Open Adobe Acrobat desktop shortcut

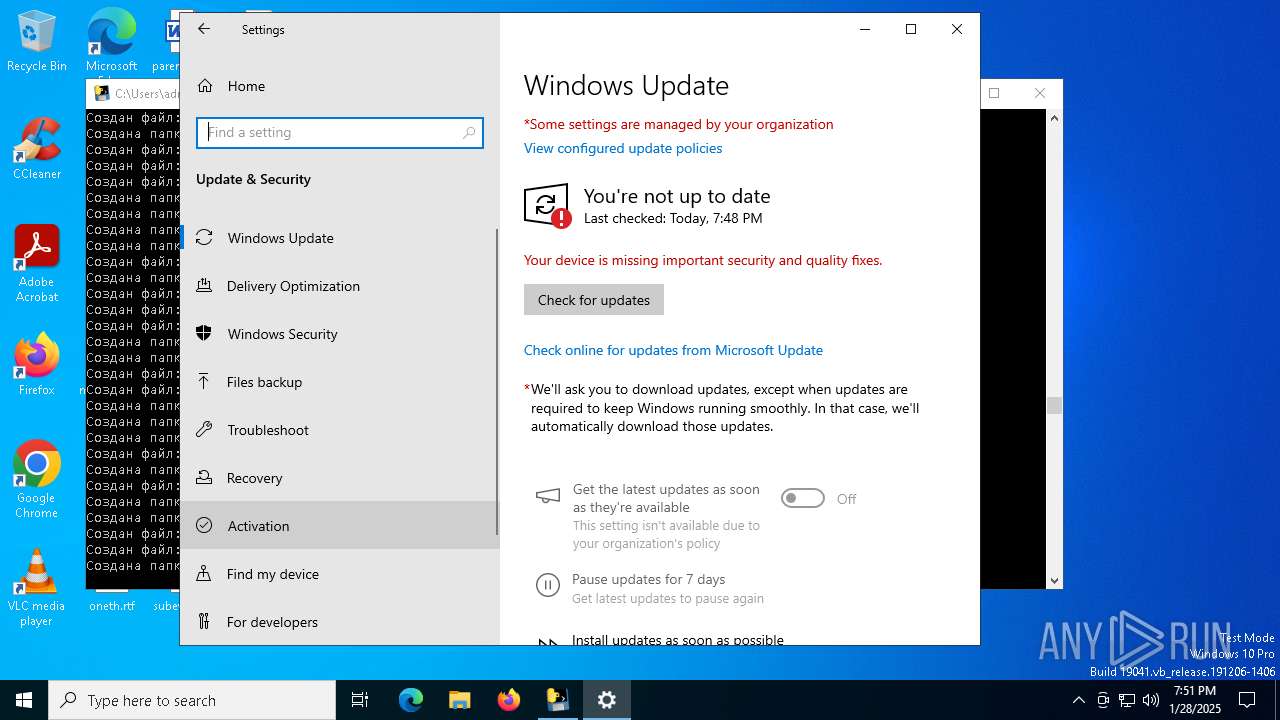pyautogui.click(x=37, y=264)
